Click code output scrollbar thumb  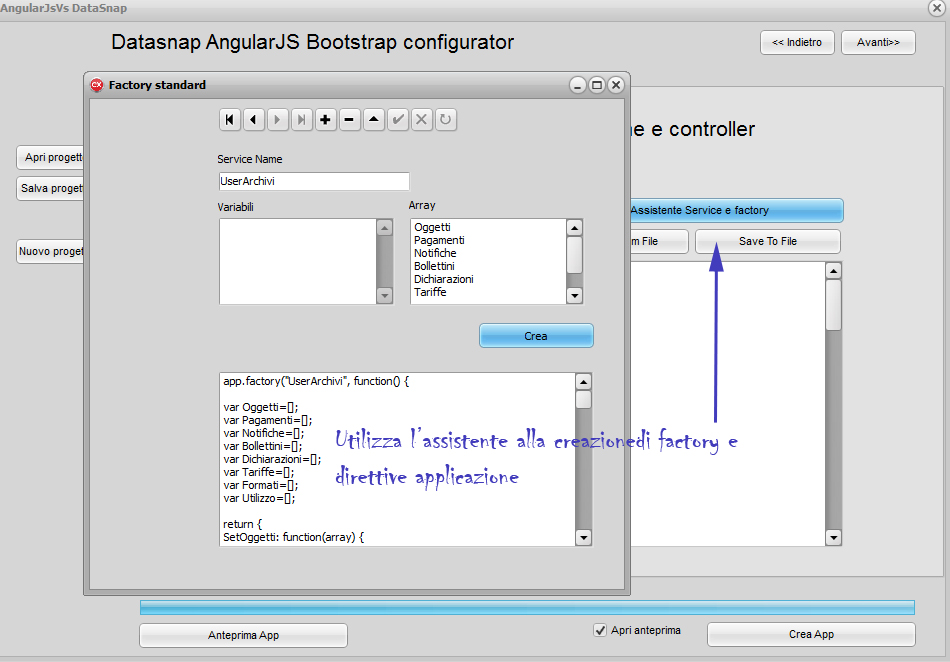click(583, 400)
